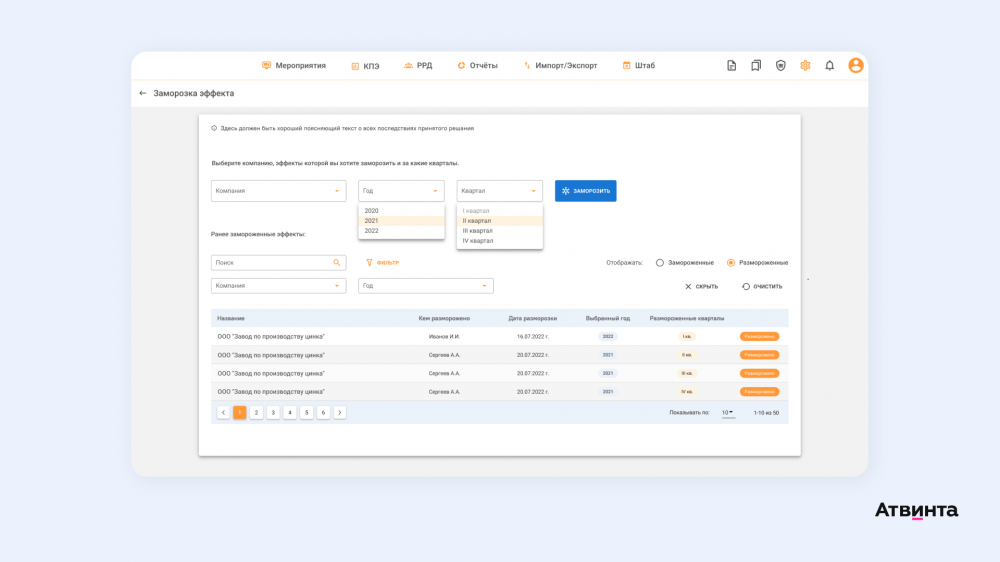Click the Фильтр button
This screenshot has height=562, width=1000.
click(x=383, y=263)
